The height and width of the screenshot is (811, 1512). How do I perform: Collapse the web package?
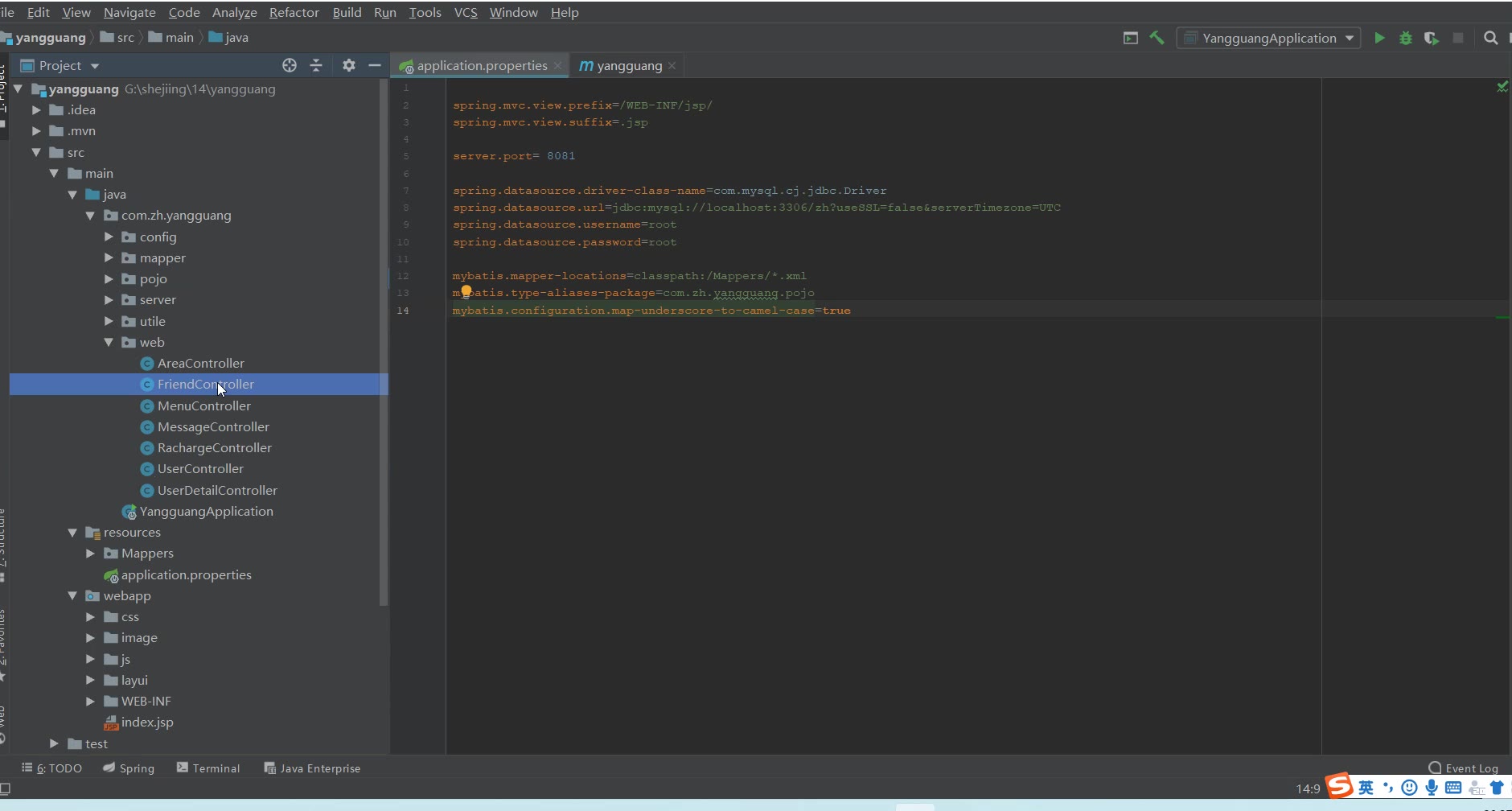click(x=109, y=342)
